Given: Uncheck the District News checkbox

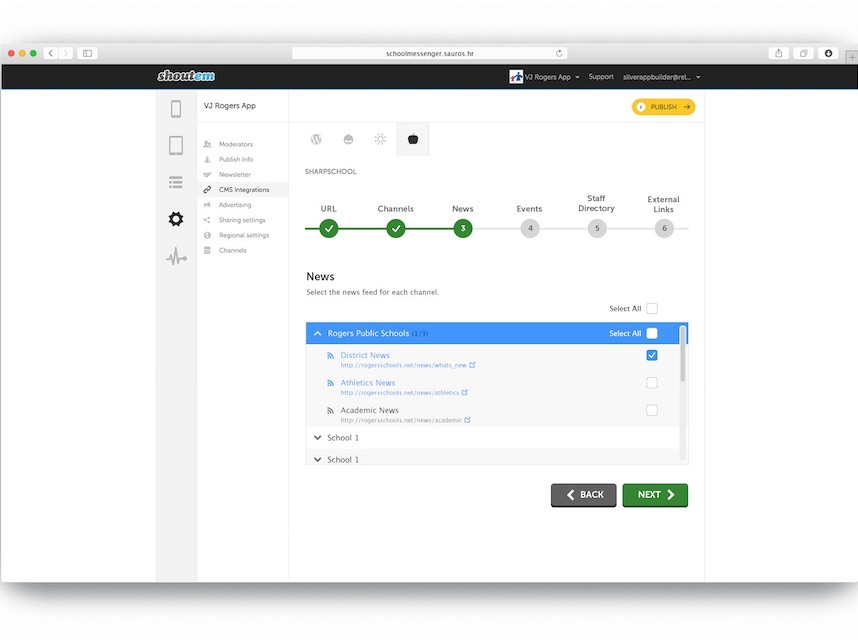Looking at the screenshot, I should tap(652, 355).
